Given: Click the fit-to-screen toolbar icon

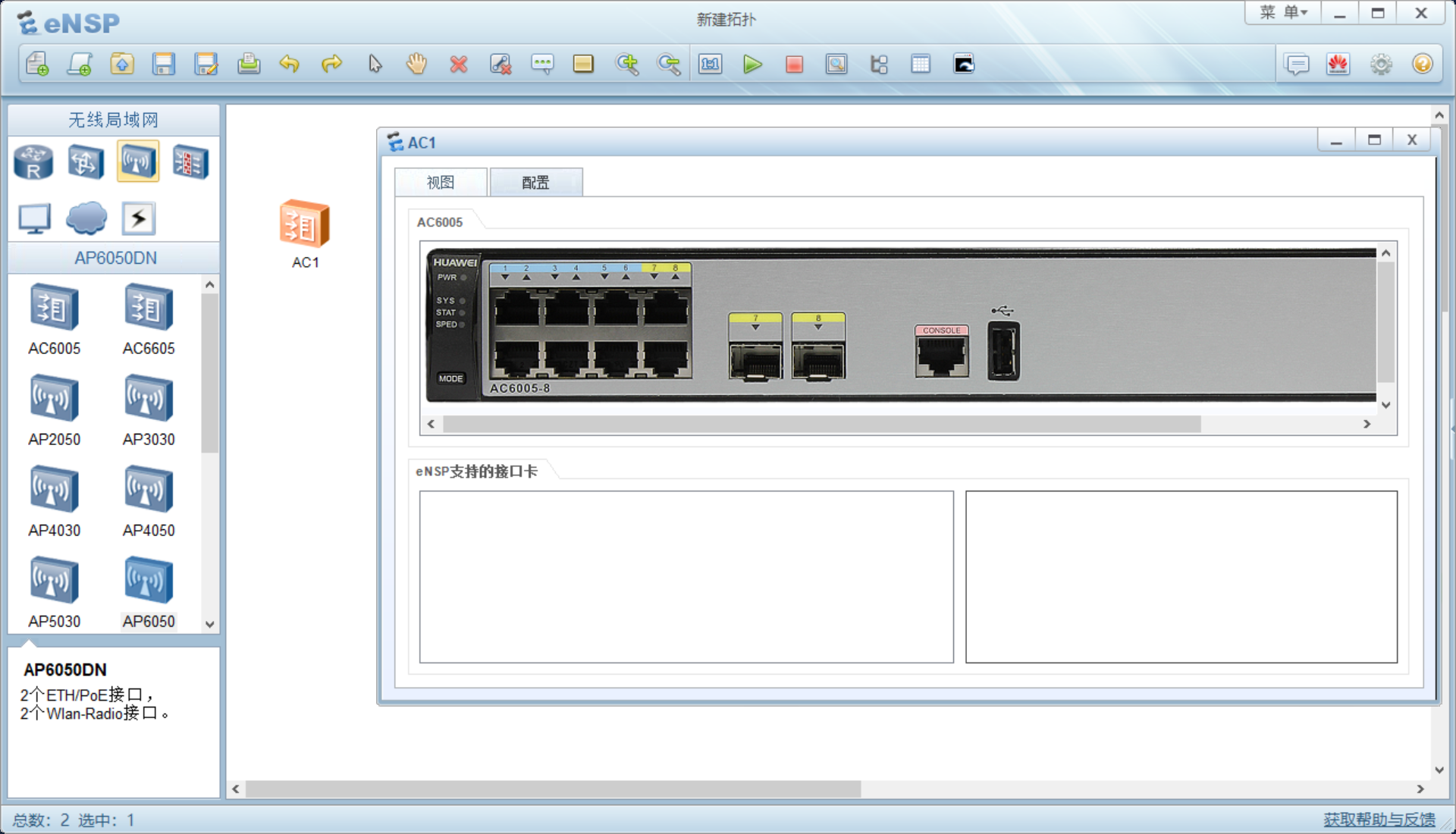Looking at the screenshot, I should click(x=711, y=64).
